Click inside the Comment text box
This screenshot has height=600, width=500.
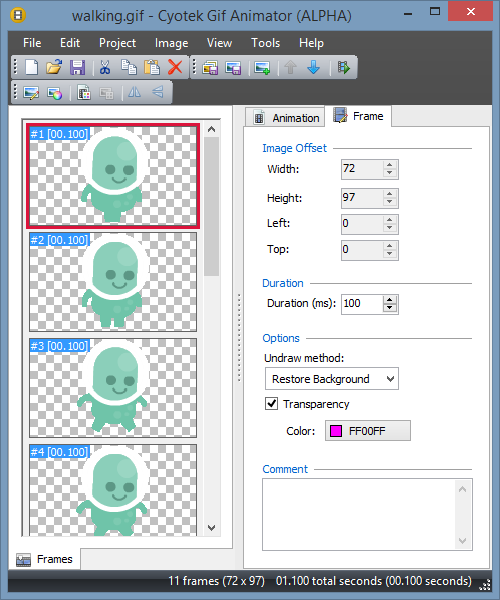pyautogui.click(x=360, y=514)
